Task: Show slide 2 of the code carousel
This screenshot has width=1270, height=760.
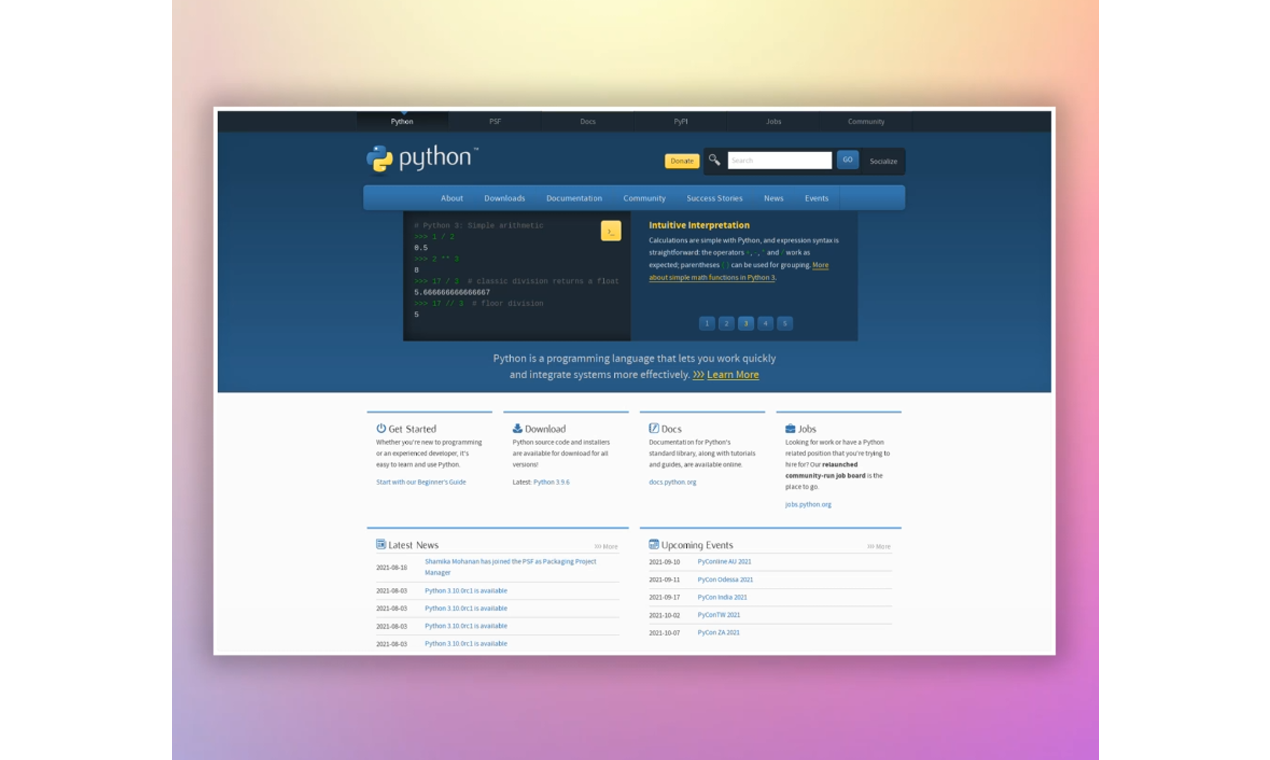Action: click(727, 323)
